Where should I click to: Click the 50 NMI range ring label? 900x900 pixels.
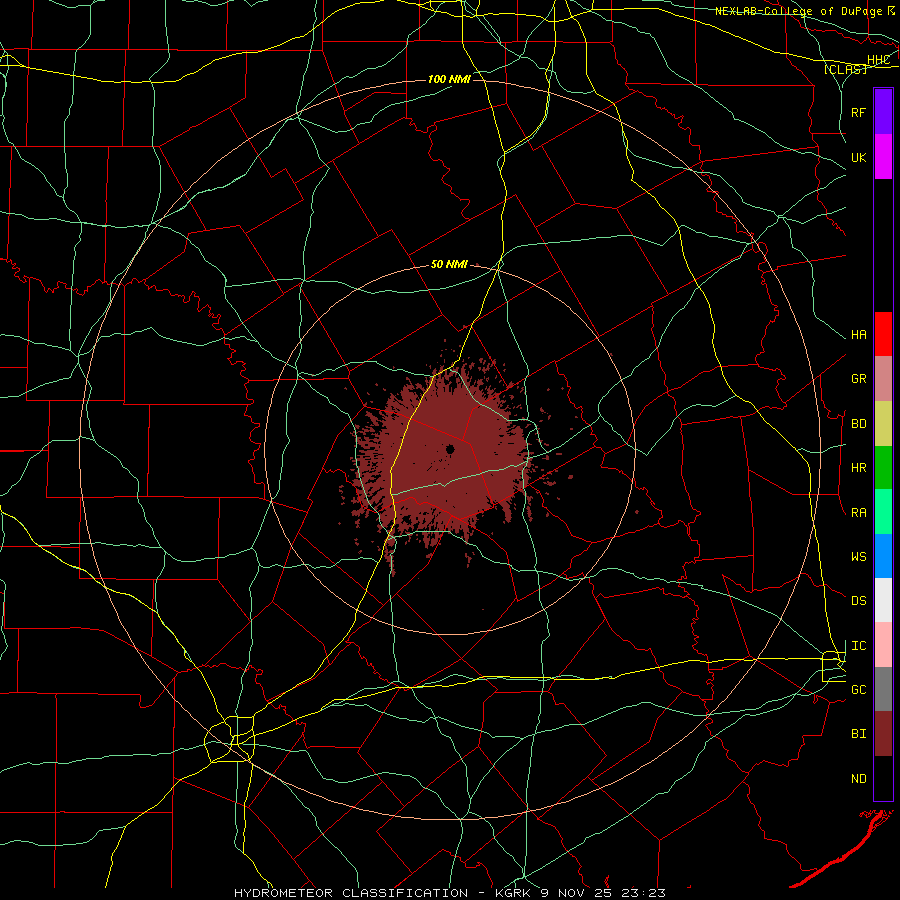(x=449, y=265)
